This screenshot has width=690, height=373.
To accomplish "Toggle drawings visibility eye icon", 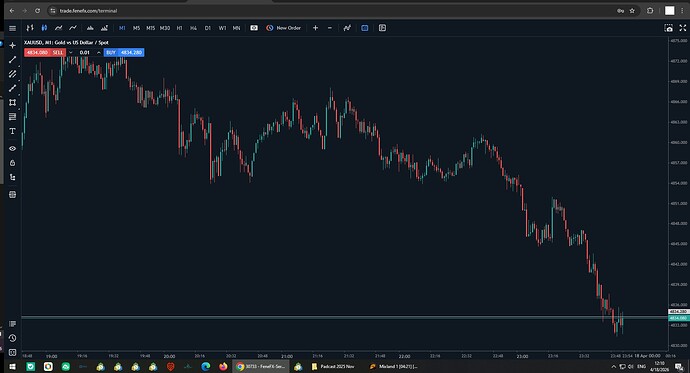I will tap(12, 149).
